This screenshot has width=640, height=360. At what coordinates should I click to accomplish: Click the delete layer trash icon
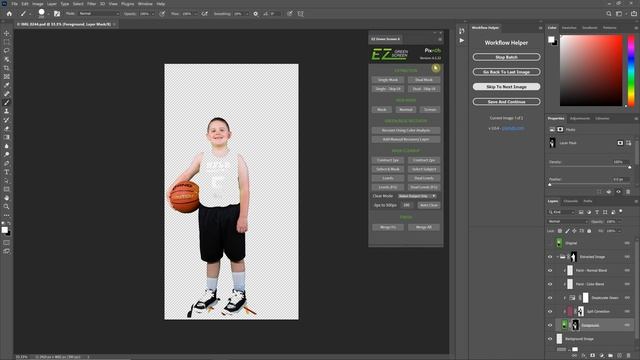coord(628,356)
